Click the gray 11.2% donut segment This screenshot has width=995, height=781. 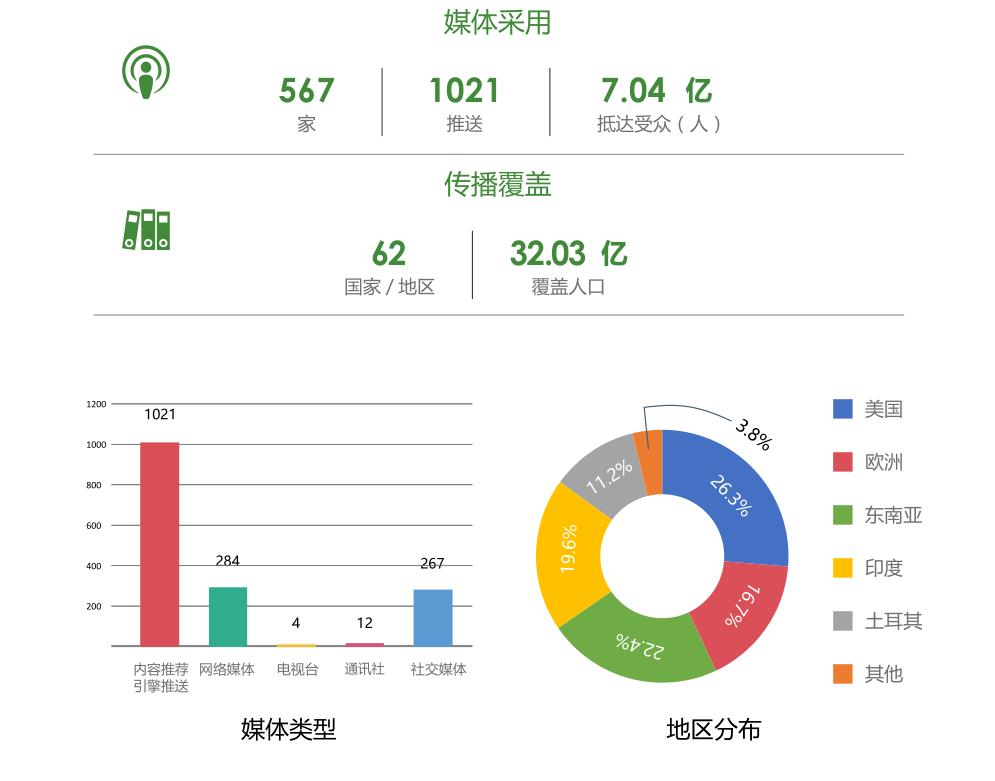click(x=606, y=477)
